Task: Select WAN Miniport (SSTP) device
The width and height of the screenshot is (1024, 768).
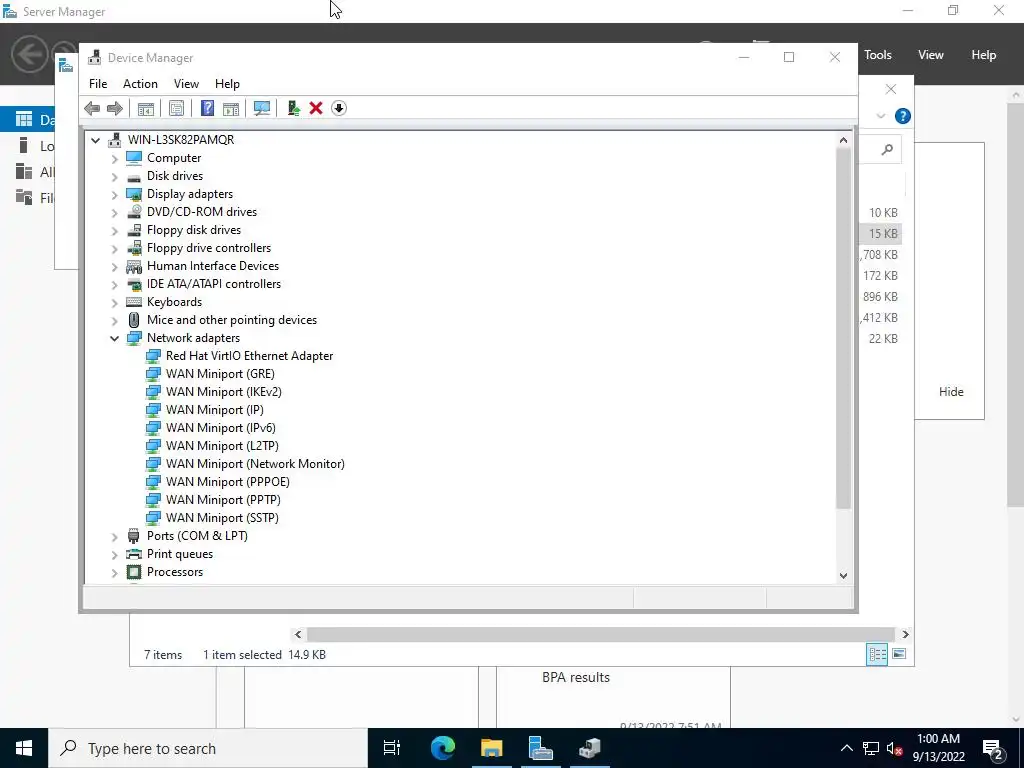Action: click(222, 517)
